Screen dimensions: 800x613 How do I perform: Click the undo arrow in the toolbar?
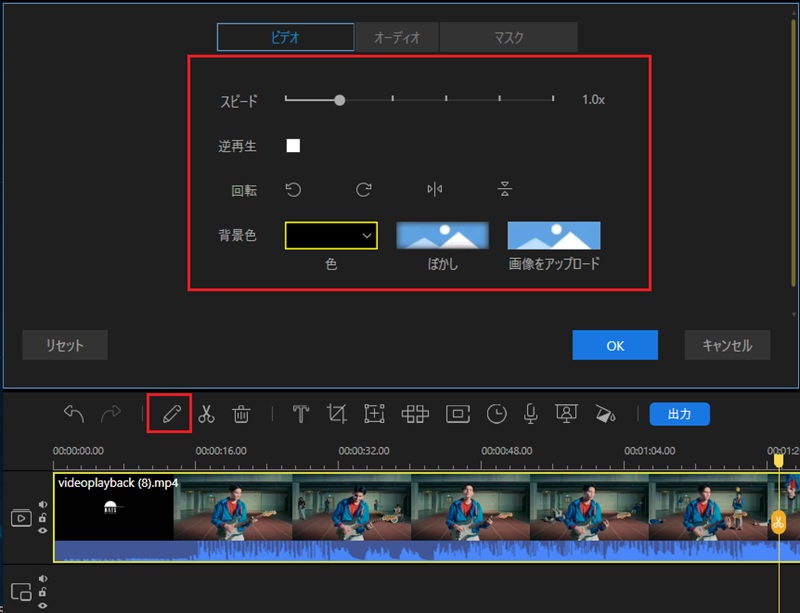pyautogui.click(x=73, y=414)
